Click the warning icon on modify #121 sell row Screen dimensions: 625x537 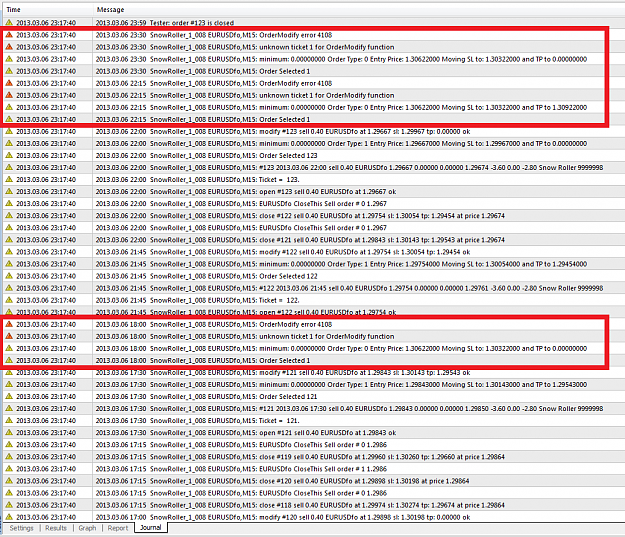coord(9,372)
